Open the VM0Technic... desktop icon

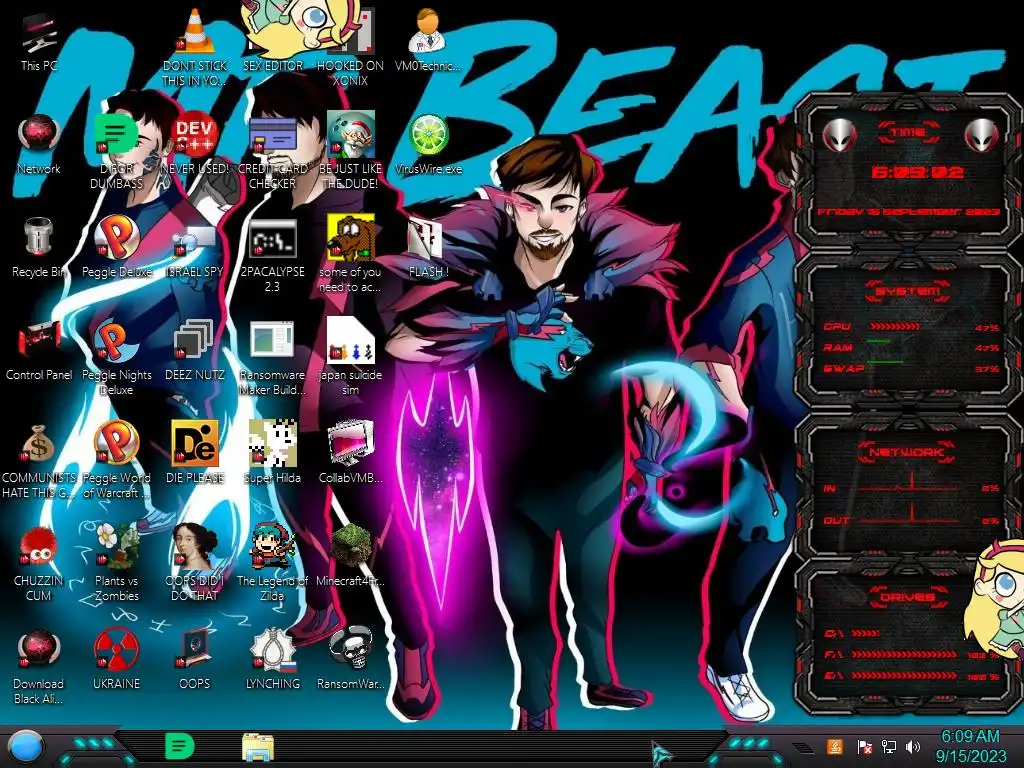click(x=428, y=42)
